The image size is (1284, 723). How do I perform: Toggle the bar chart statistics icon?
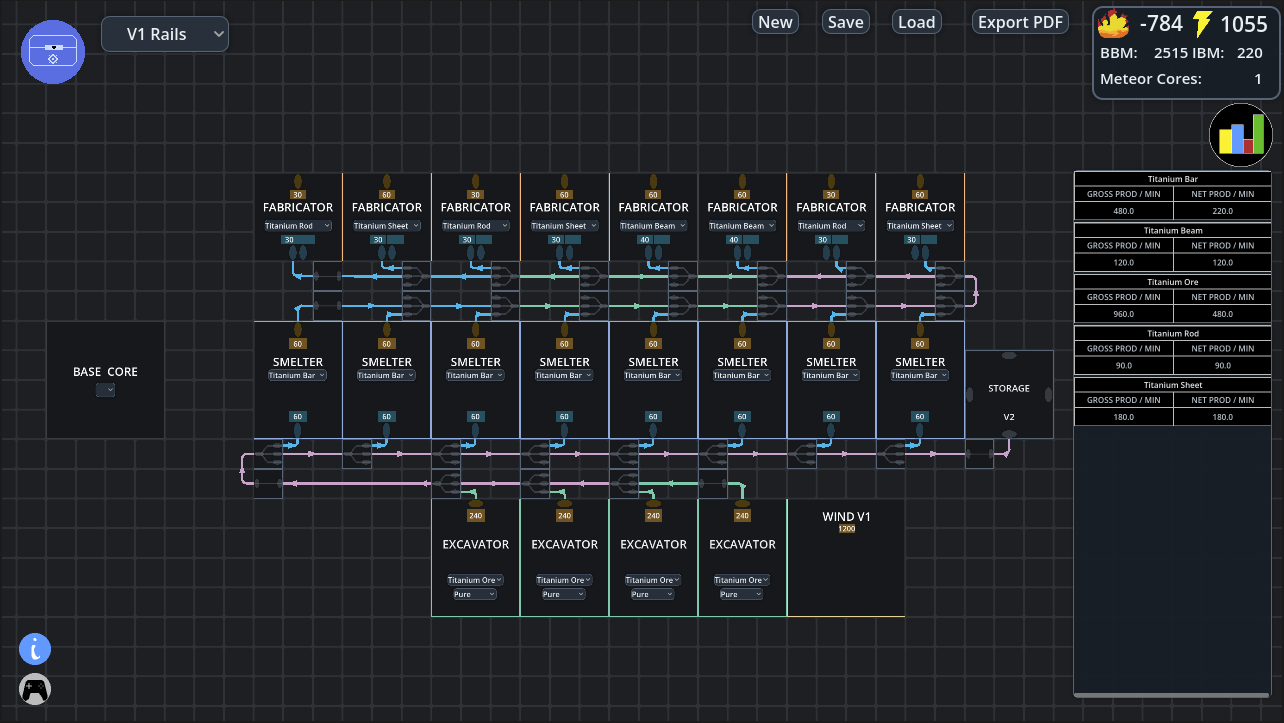point(1241,134)
